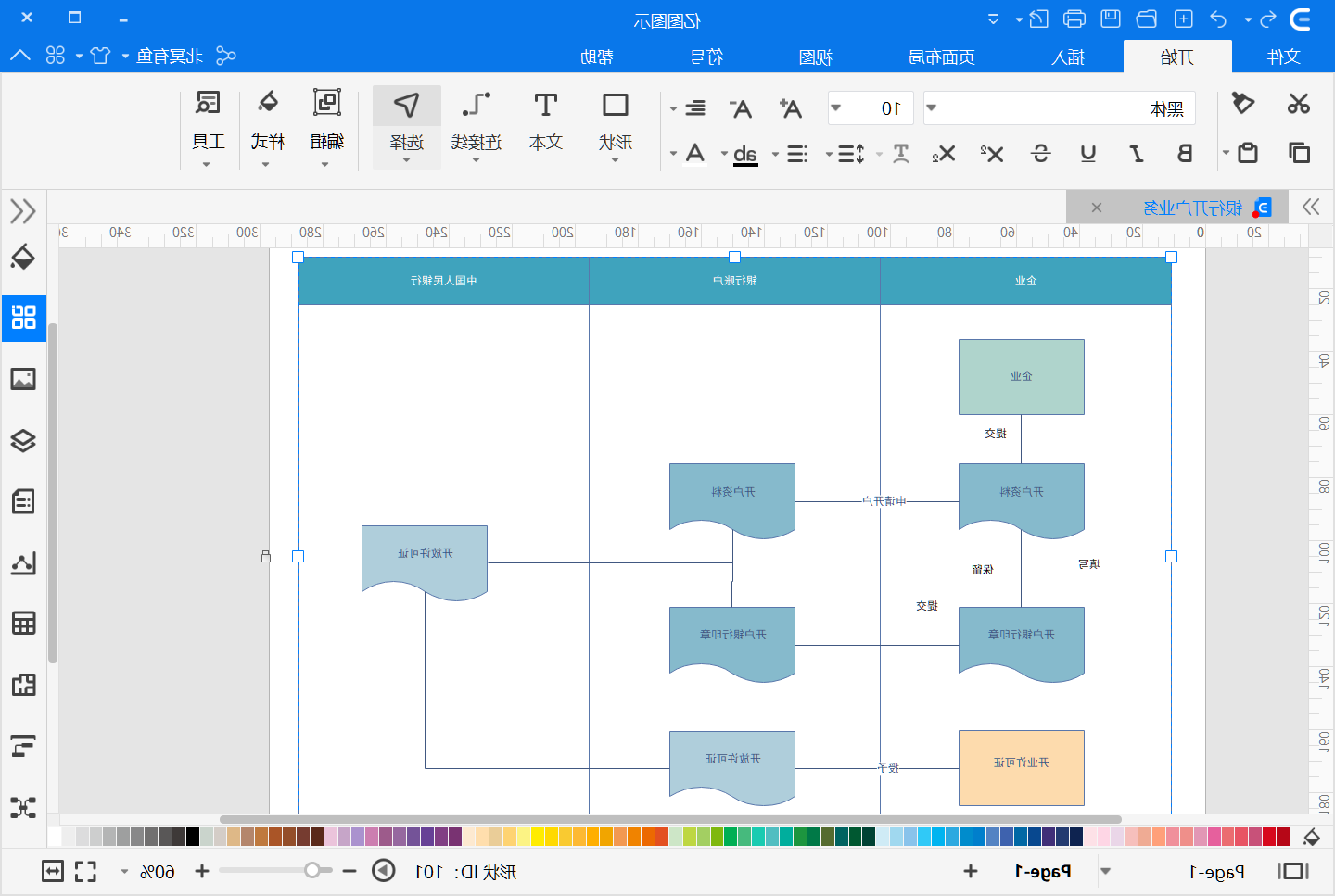Open the Image side panel icon
The width and height of the screenshot is (1335, 896).
pyautogui.click(x=23, y=379)
